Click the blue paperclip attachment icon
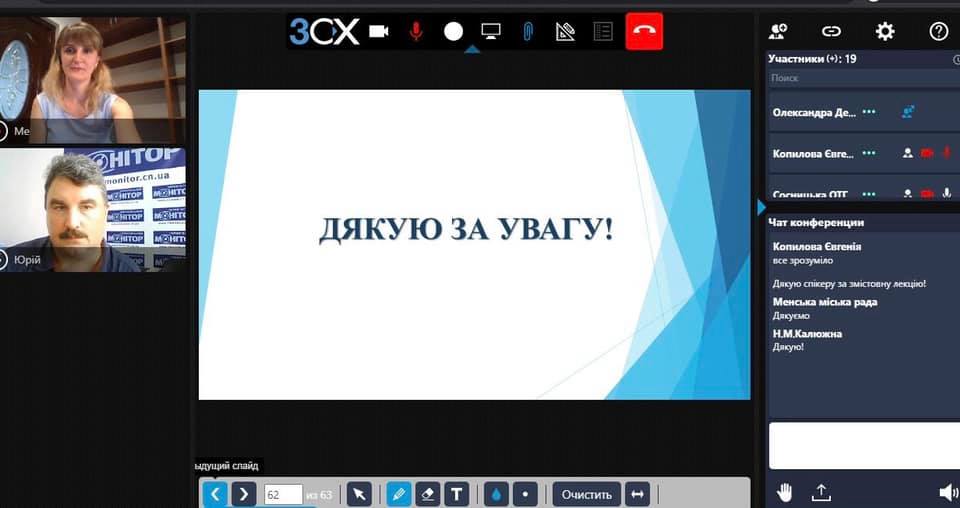 click(528, 31)
